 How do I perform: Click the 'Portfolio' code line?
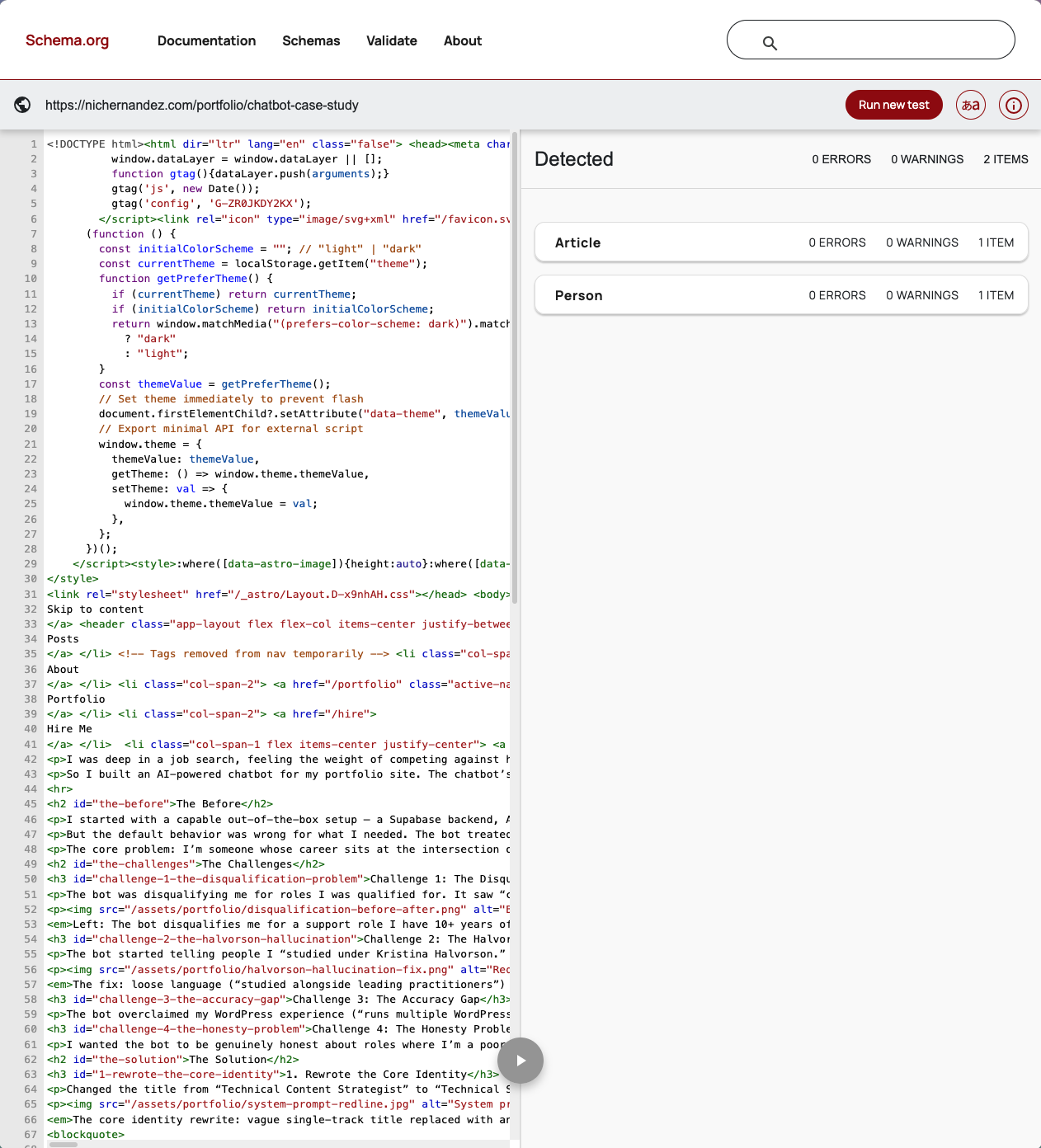pyautogui.click(x=76, y=699)
